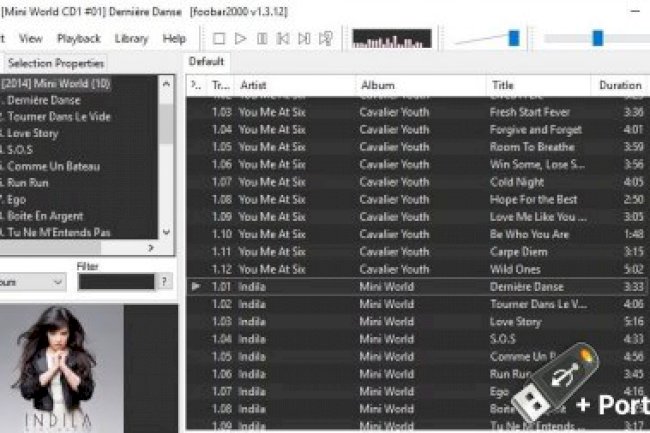
Task: Click the filter help question mark button
Action: tap(165, 282)
